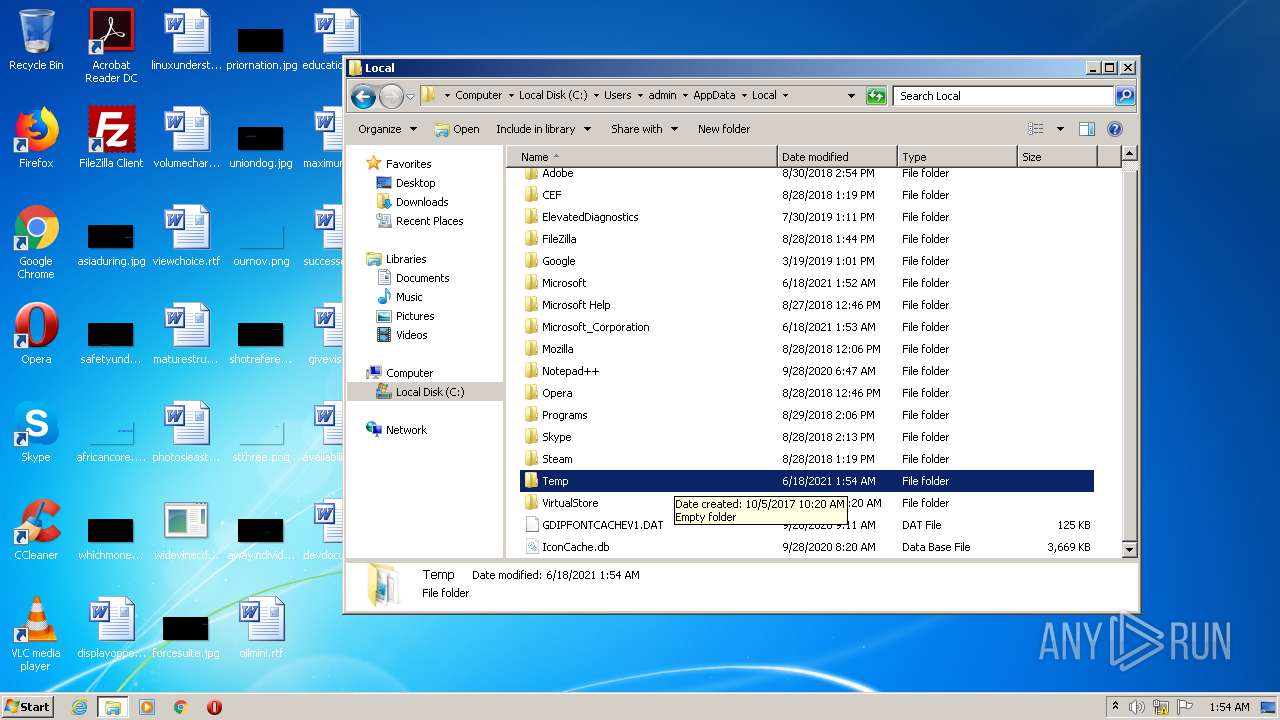Select Downloads in Favorites
The width and height of the screenshot is (1280, 720).
click(x=421, y=202)
